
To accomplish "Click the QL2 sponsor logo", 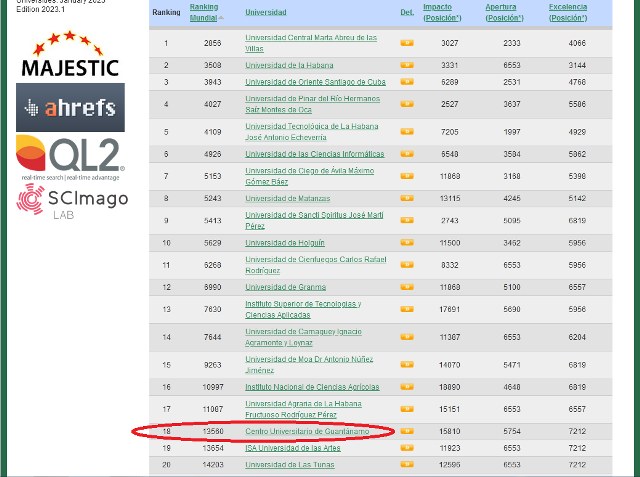I will [x=70, y=158].
